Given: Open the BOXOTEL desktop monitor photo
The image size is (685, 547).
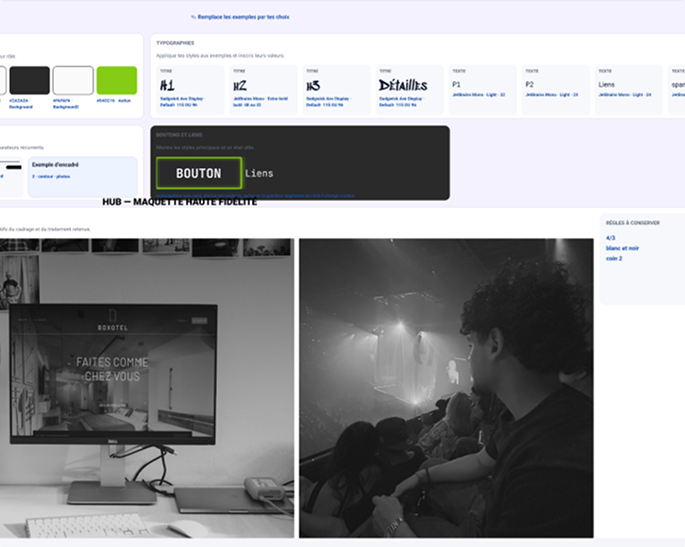Looking at the screenshot, I should pyautogui.click(x=147, y=388).
